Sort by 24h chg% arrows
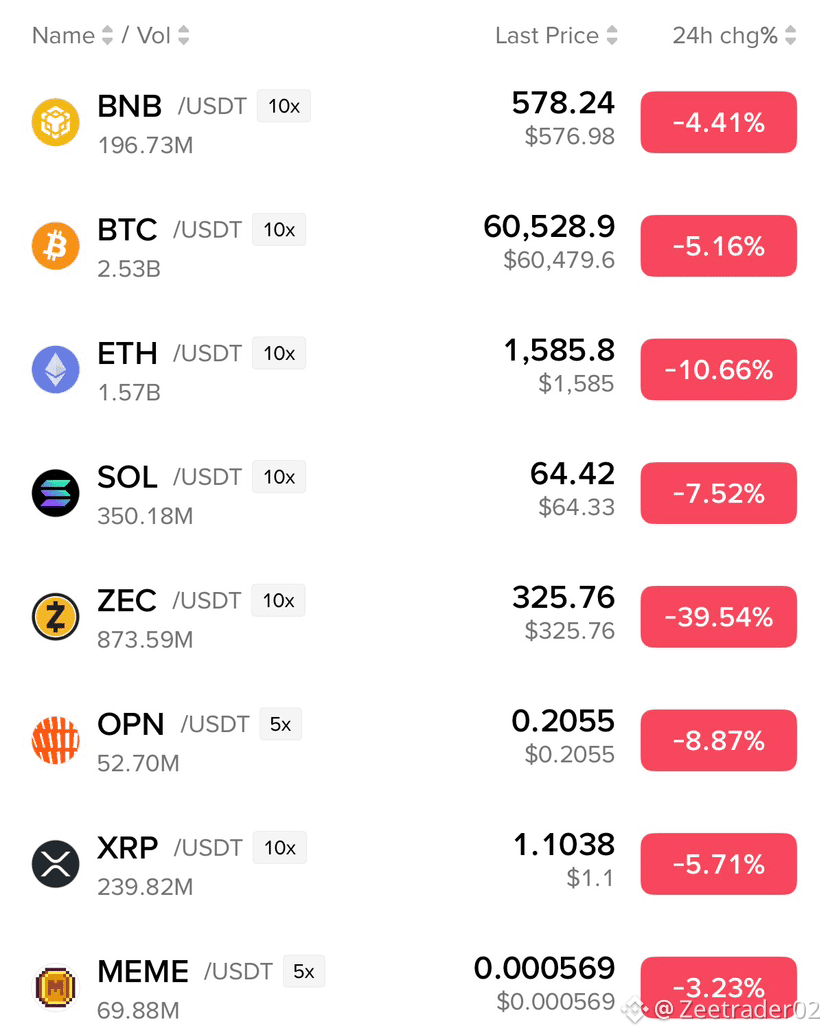 pos(790,35)
